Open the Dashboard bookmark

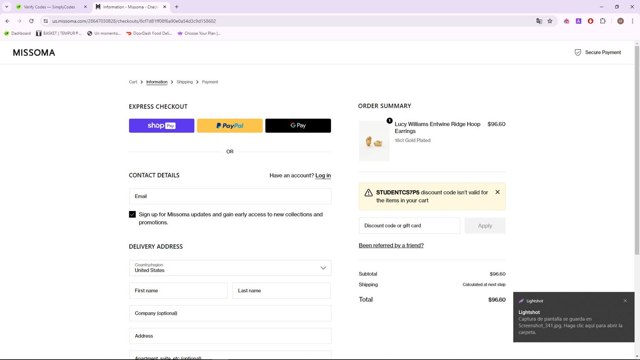(17, 33)
